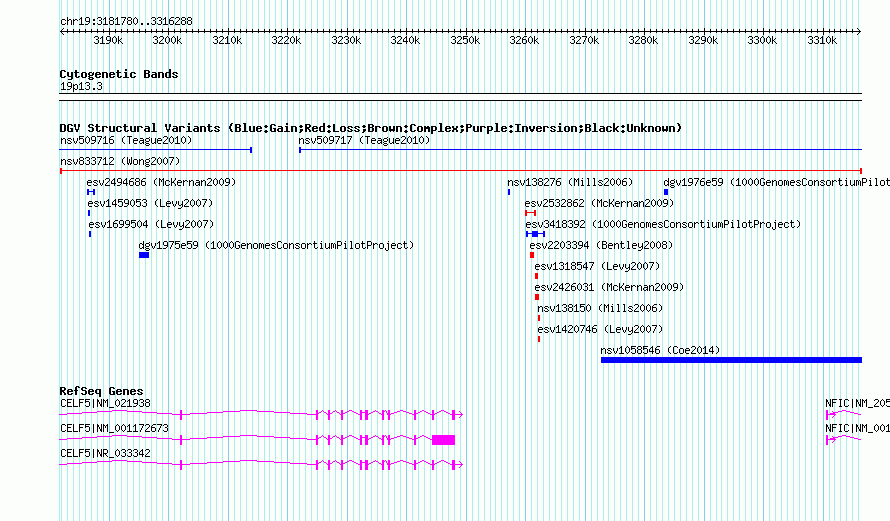Viewport: 890px width, 521px height.
Task: Open CELF5|NM_021938 gene label
Action: click(106, 404)
